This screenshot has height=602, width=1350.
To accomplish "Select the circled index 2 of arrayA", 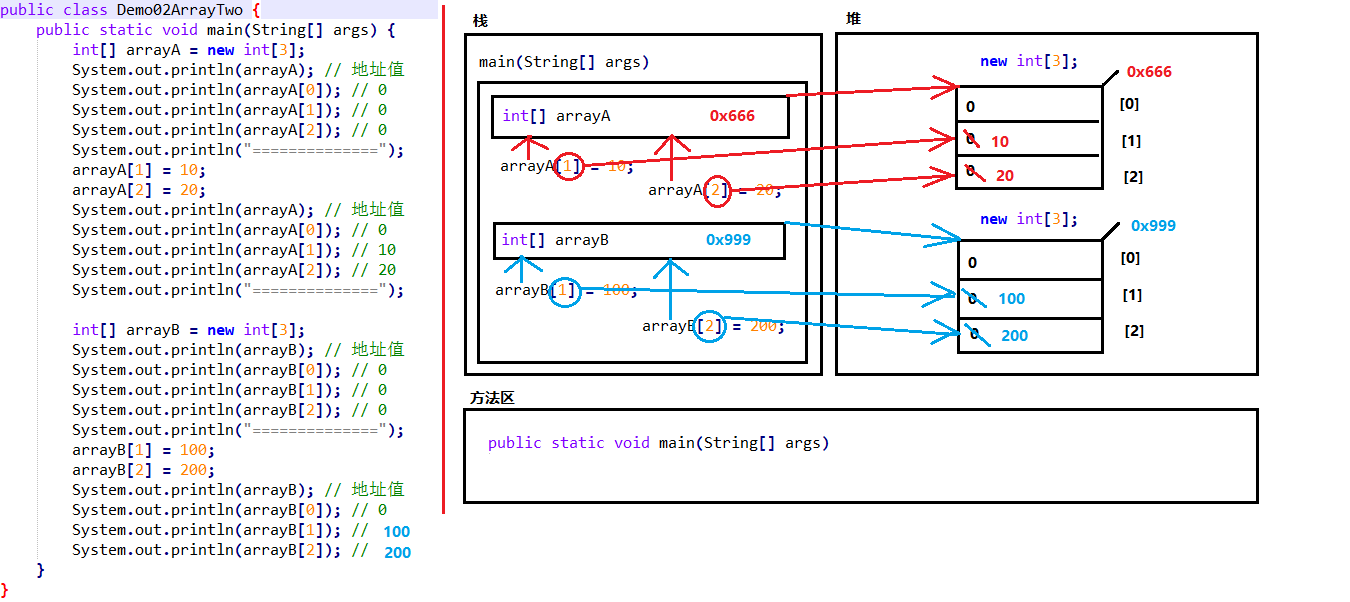I will coord(716,190).
